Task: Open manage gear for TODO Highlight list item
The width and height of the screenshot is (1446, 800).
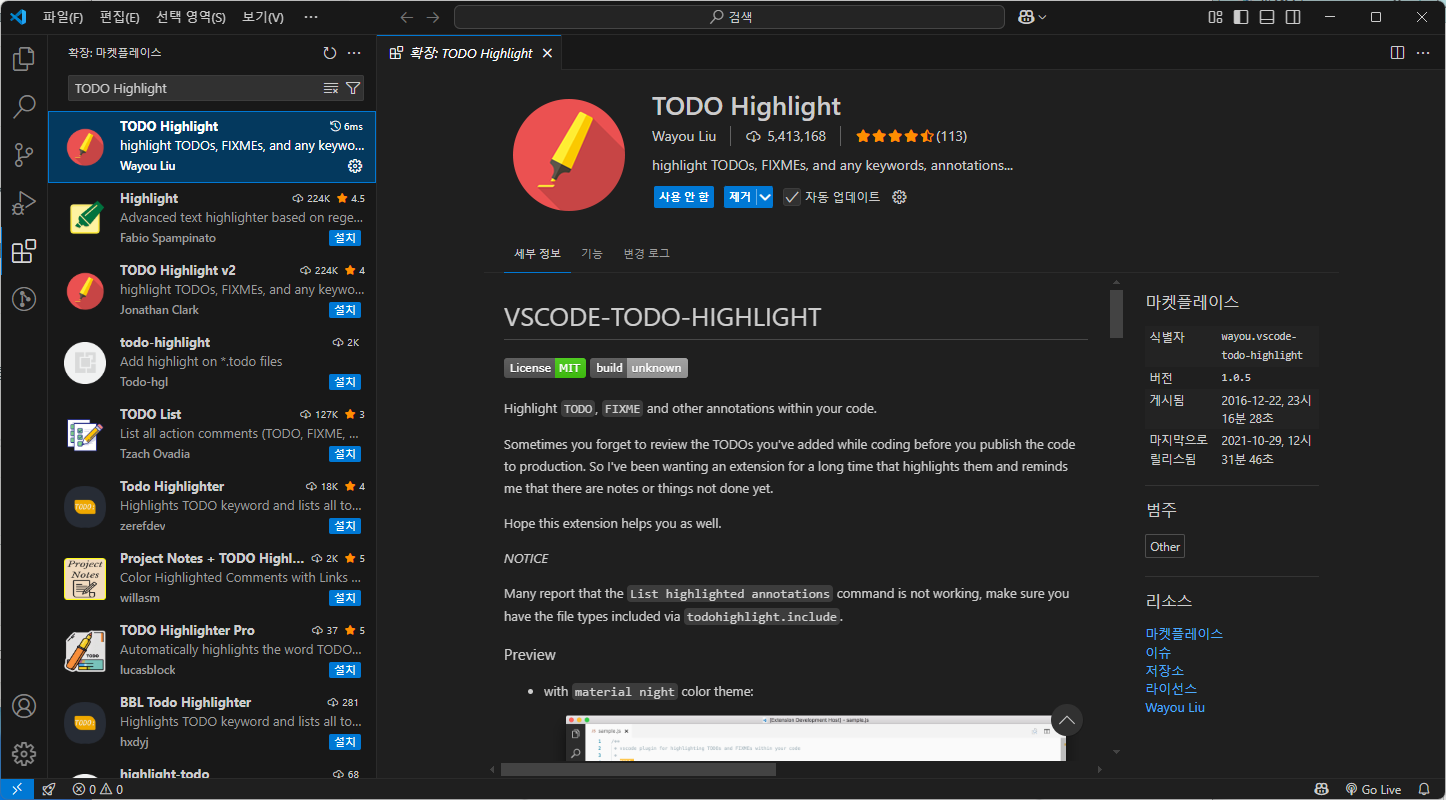Action: click(355, 166)
